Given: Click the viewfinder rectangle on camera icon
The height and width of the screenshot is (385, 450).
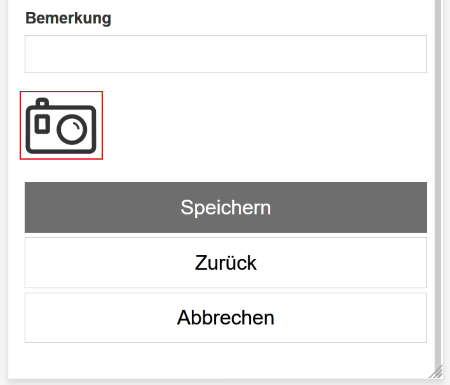Looking at the screenshot, I should click(x=42, y=124).
